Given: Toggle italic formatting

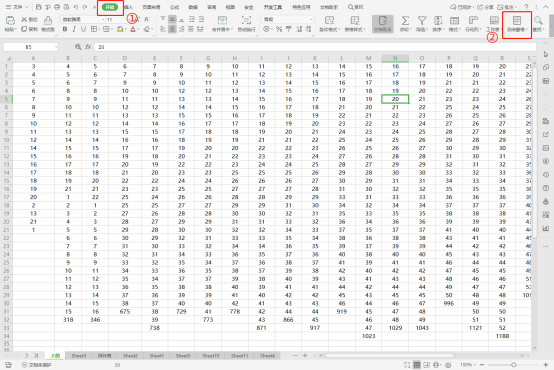Looking at the screenshot, I should click(x=74, y=29).
